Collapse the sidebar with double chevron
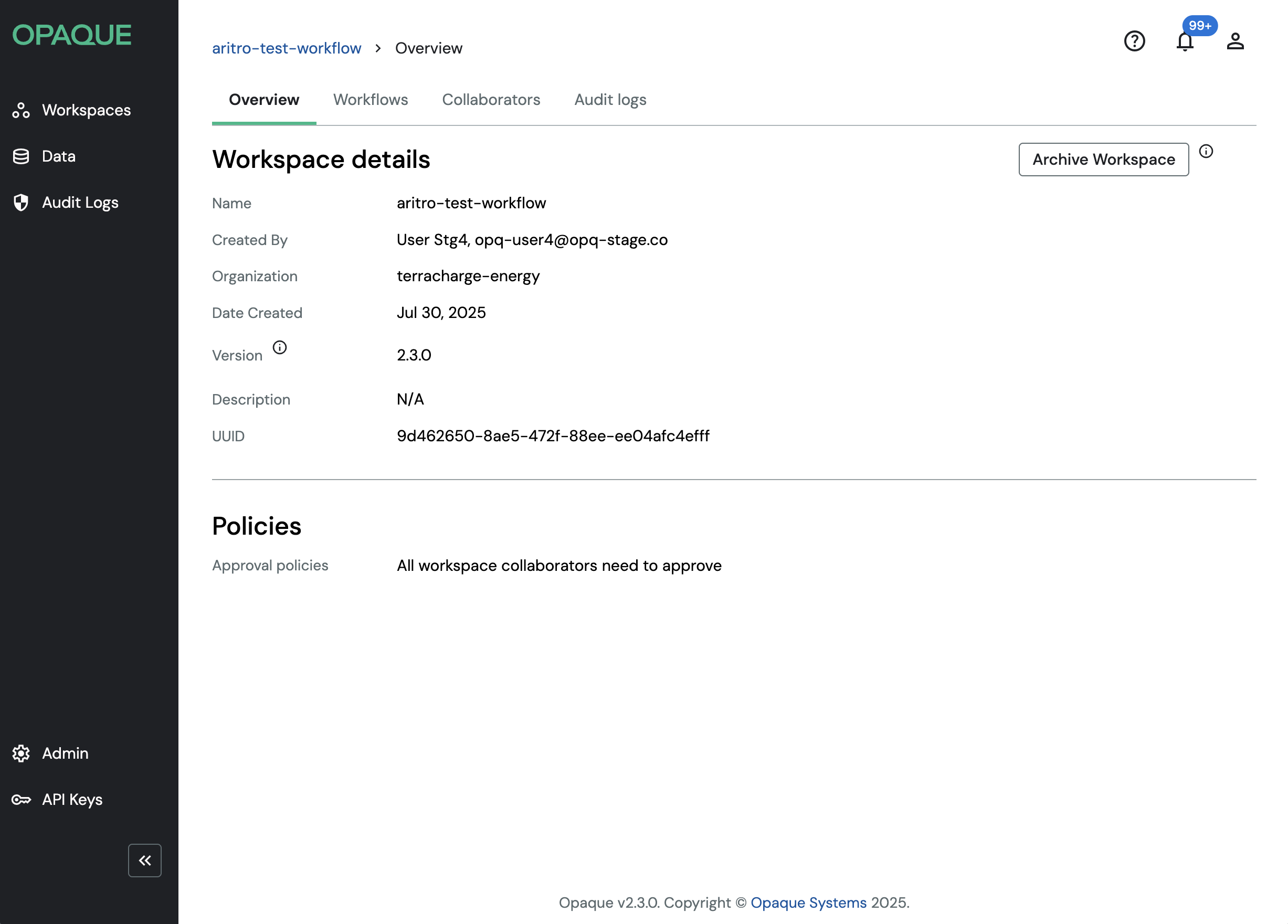This screenshot has height=924, width=1288. 145,861
